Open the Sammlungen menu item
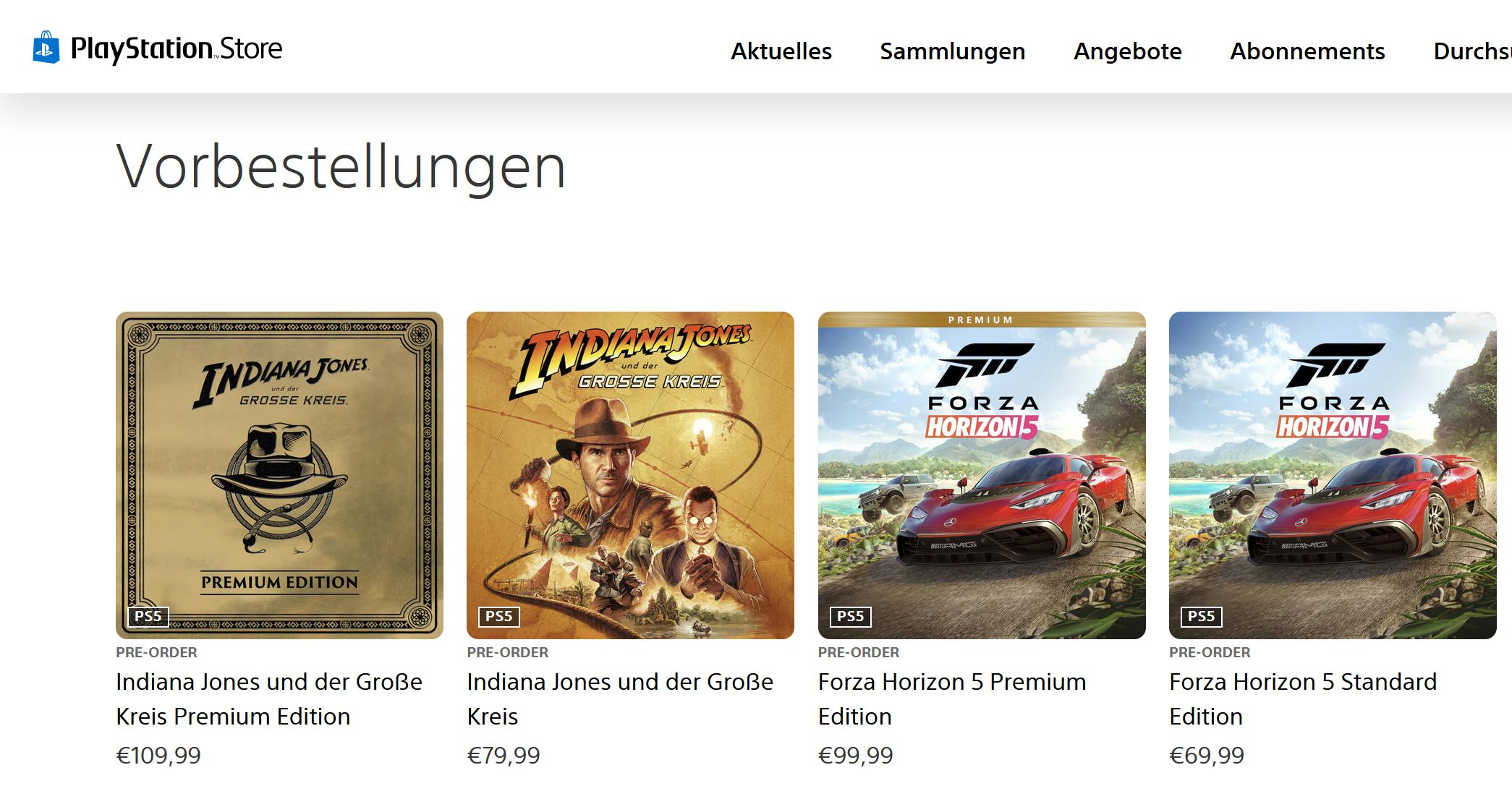This screenshot has width=1512, height=786. click(953, 51)
